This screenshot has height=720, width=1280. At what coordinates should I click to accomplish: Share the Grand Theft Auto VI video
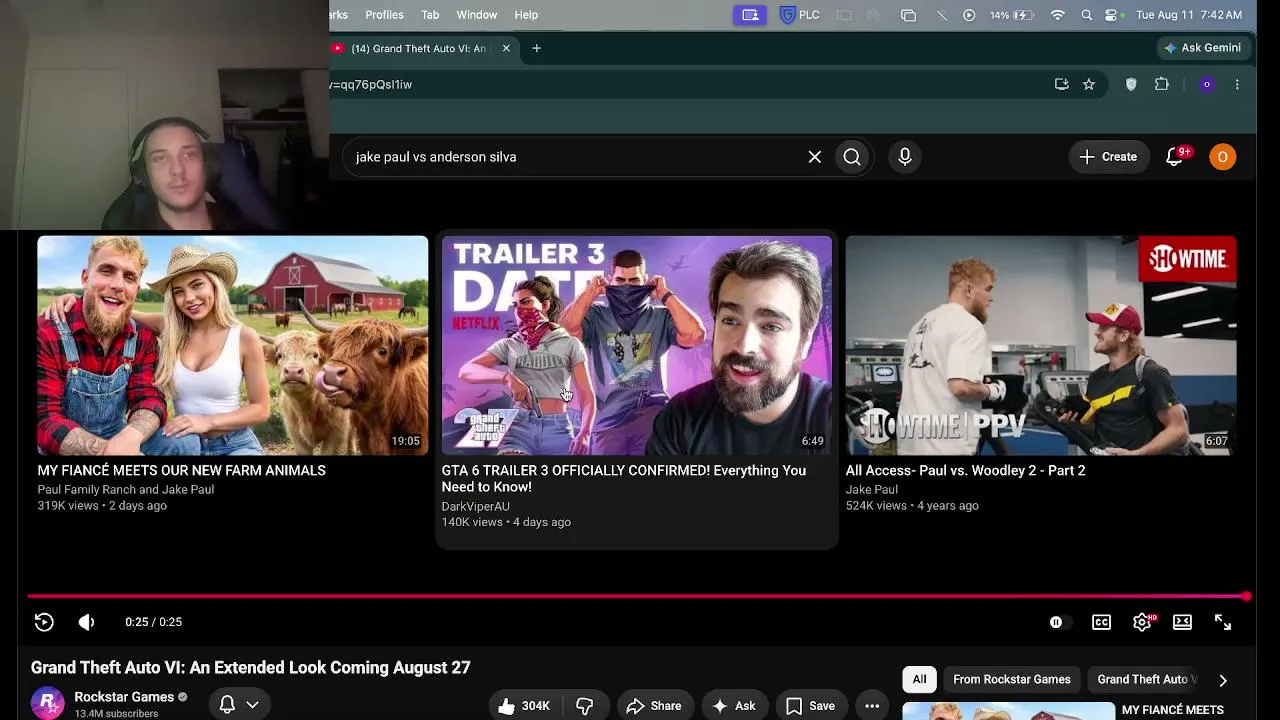tap(654, 706)
